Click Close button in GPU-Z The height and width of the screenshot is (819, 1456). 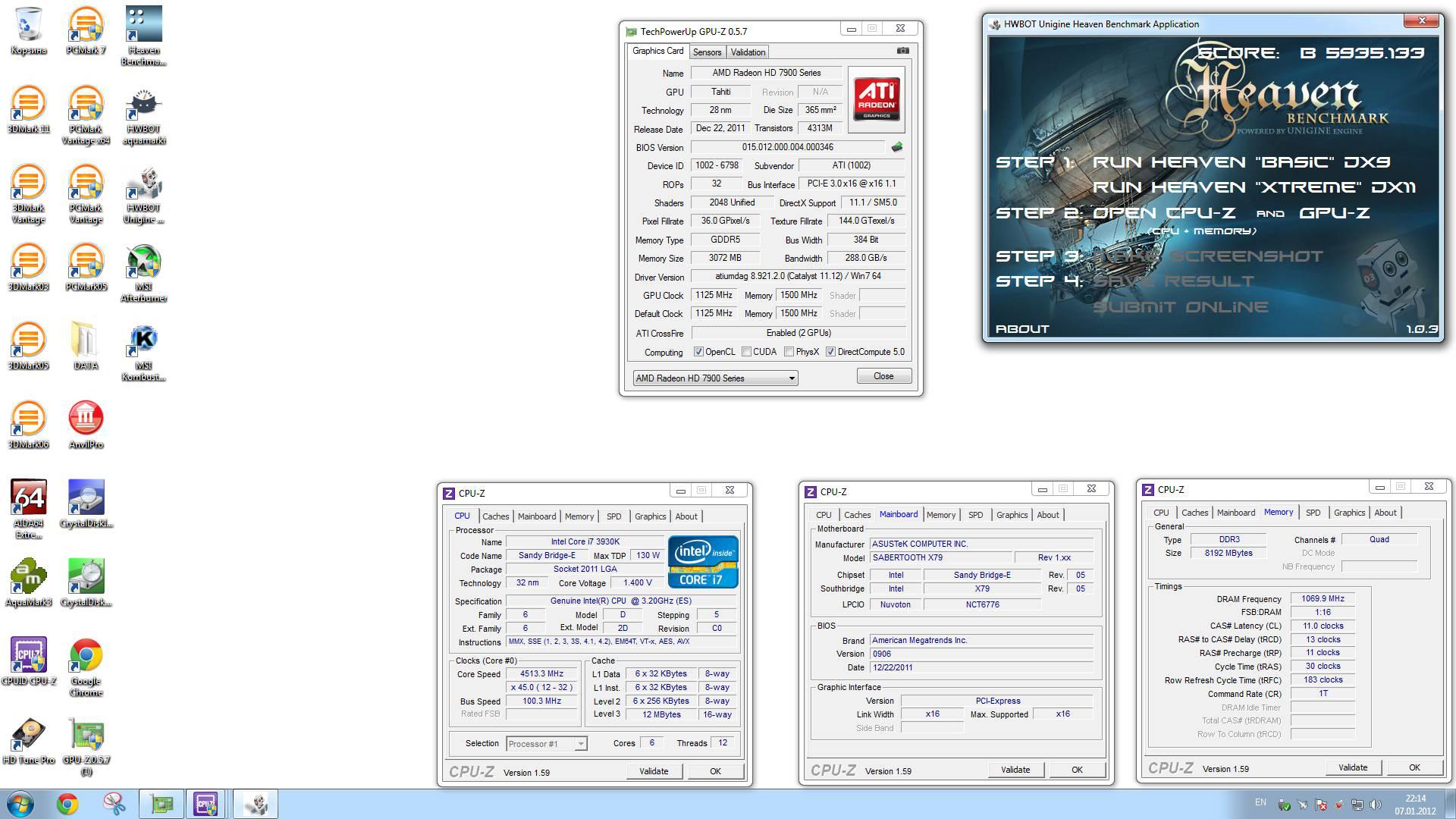pos(883,376)
